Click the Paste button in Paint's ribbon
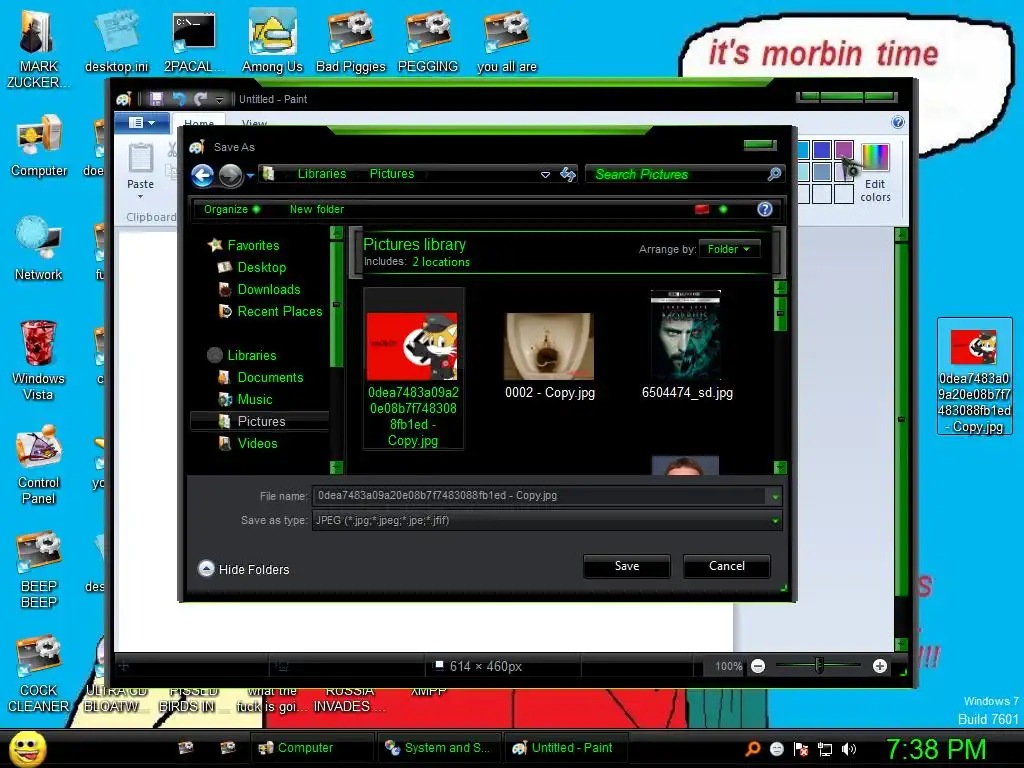Viewport: 1024px width, 768px height. click(x=140, y=170)
